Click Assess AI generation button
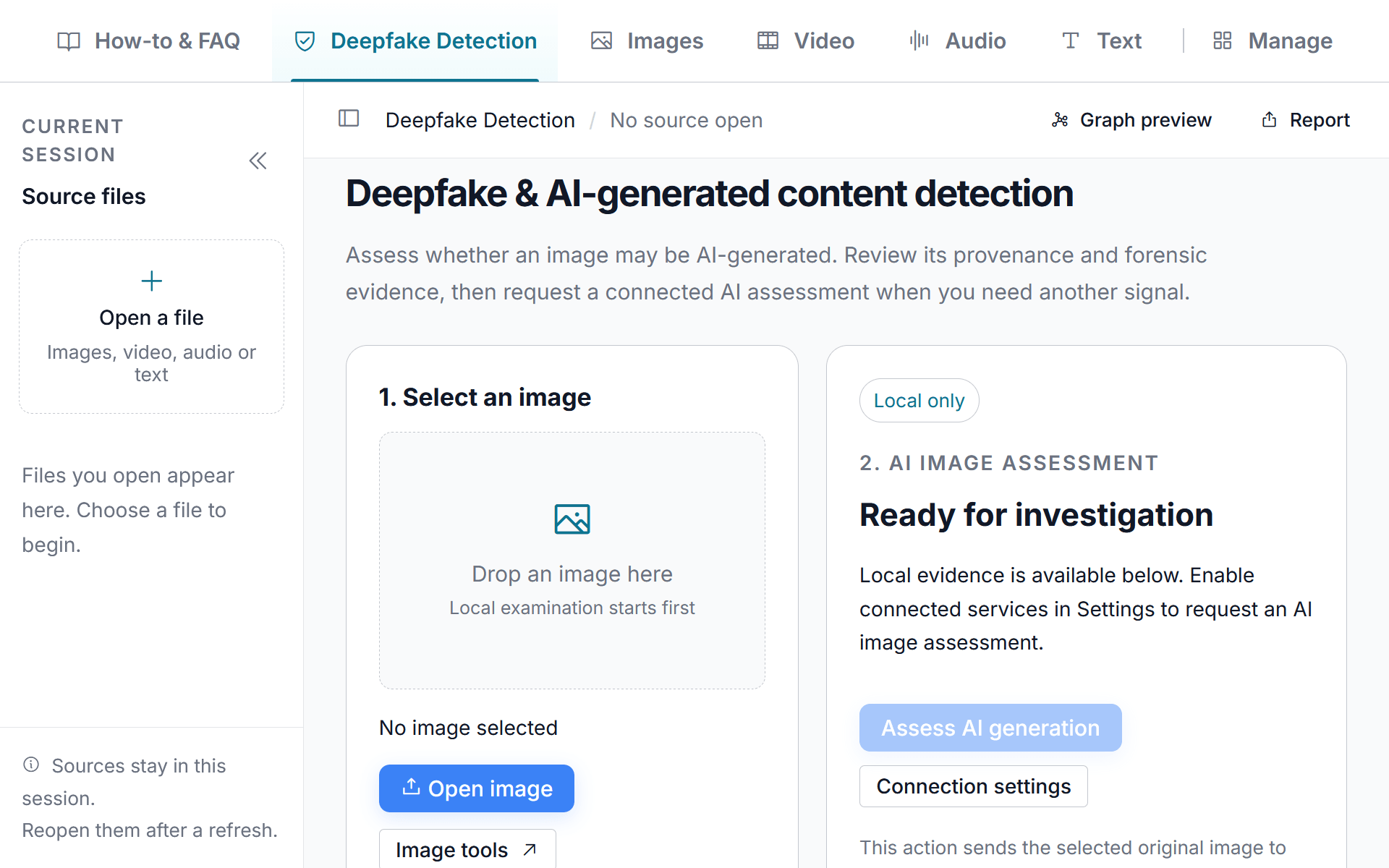The width and height of the screenshot is (1389, 868). click(990, 728)
